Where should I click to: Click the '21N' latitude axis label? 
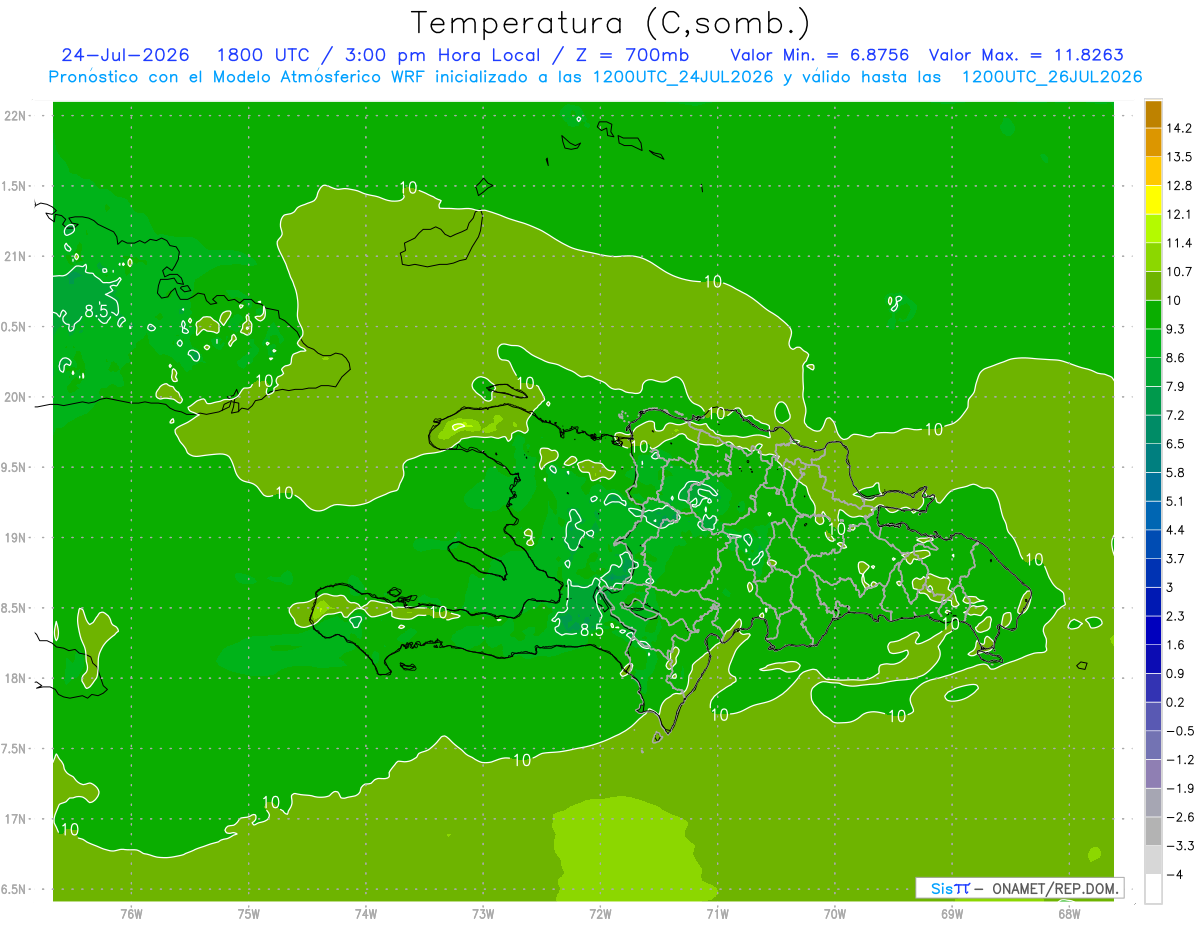[x=16, y=256]
